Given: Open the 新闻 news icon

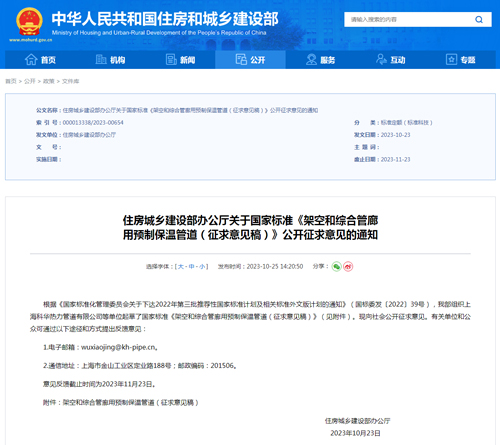Looking at the screenshot, I should [171, 60].
